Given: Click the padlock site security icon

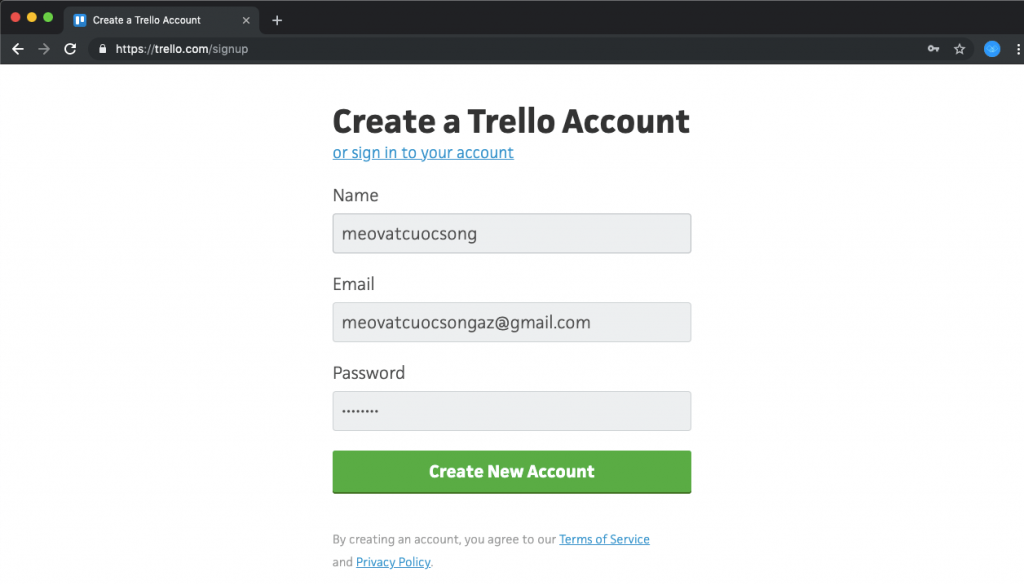Looking at the screenshot, I should (x=103, y=49).
